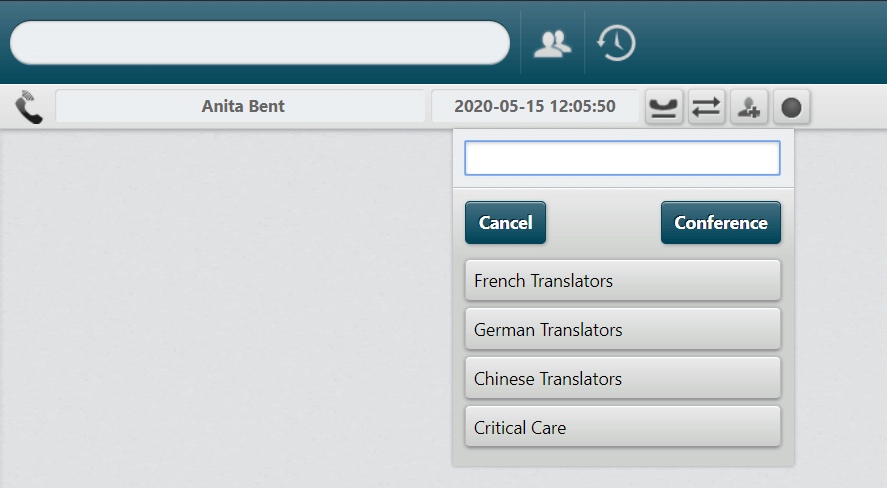Click the word Care in last entry
The height and width of the screenshot is (488, 887).
[548, 428]
